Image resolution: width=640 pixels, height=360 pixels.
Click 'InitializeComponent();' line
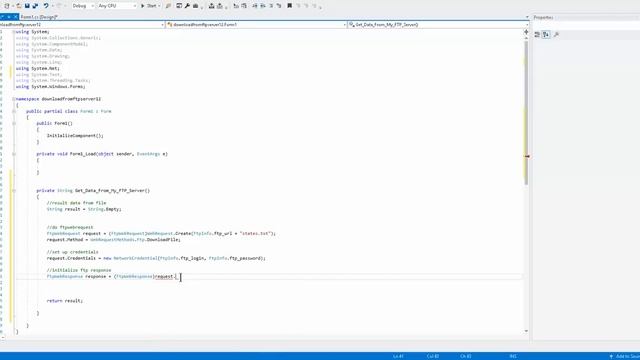pyautogui.click(x=75, y=136)
